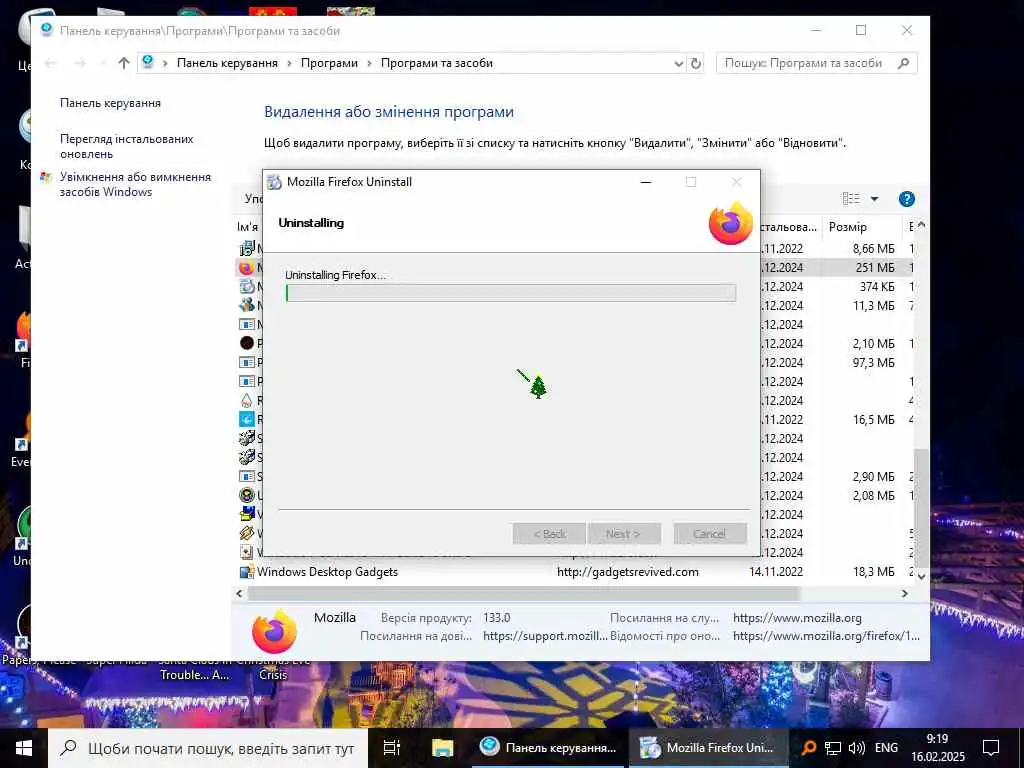
Task: Sort the list by the Ім'я column
Action: click(x=248, y=227)
